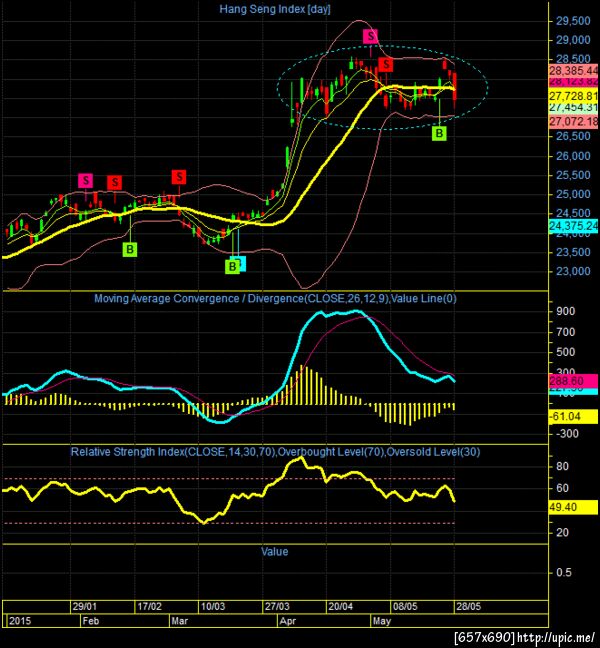Select the 20 RSI axis label

[x=562, y=532]
